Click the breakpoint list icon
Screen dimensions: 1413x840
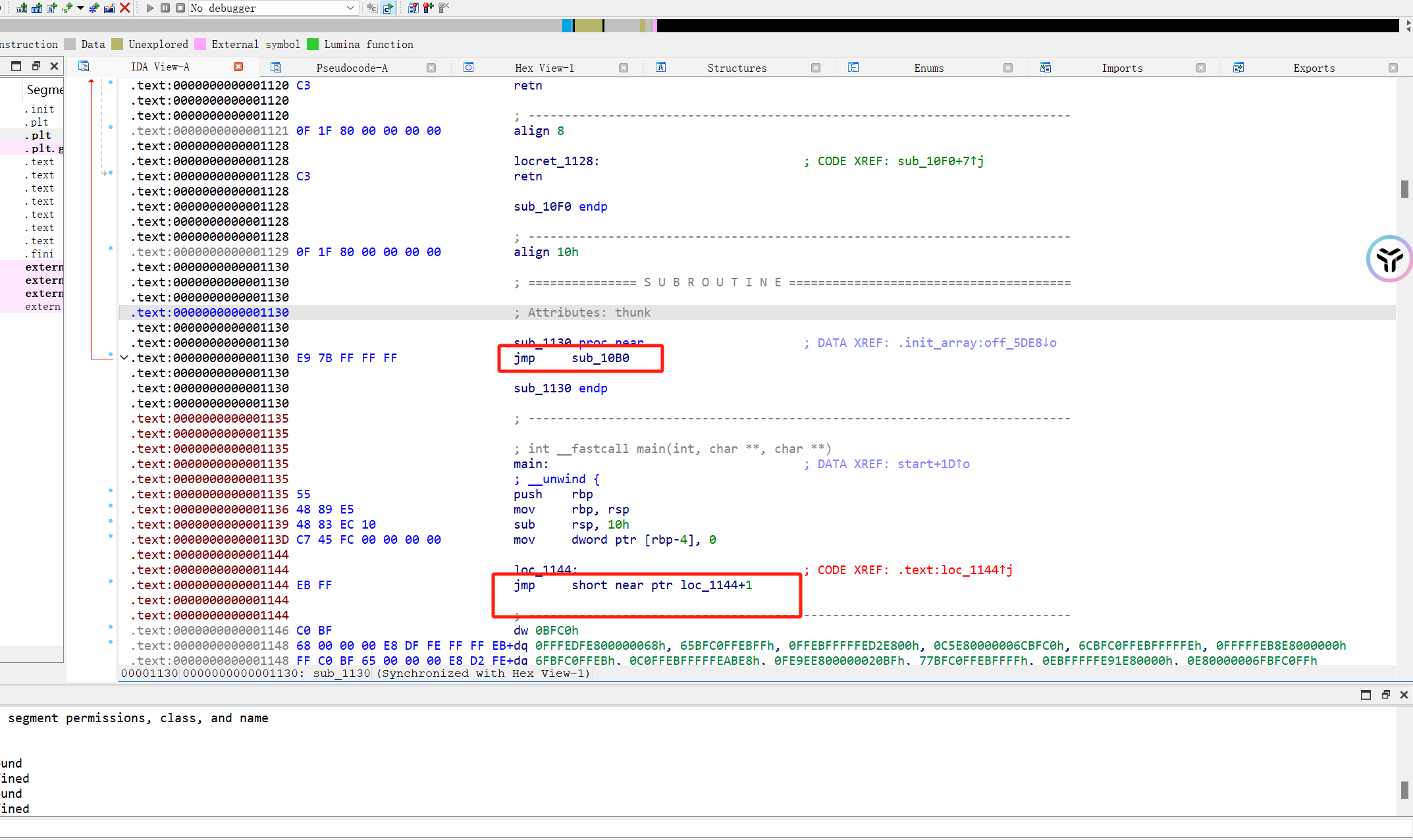click(413, 8)
